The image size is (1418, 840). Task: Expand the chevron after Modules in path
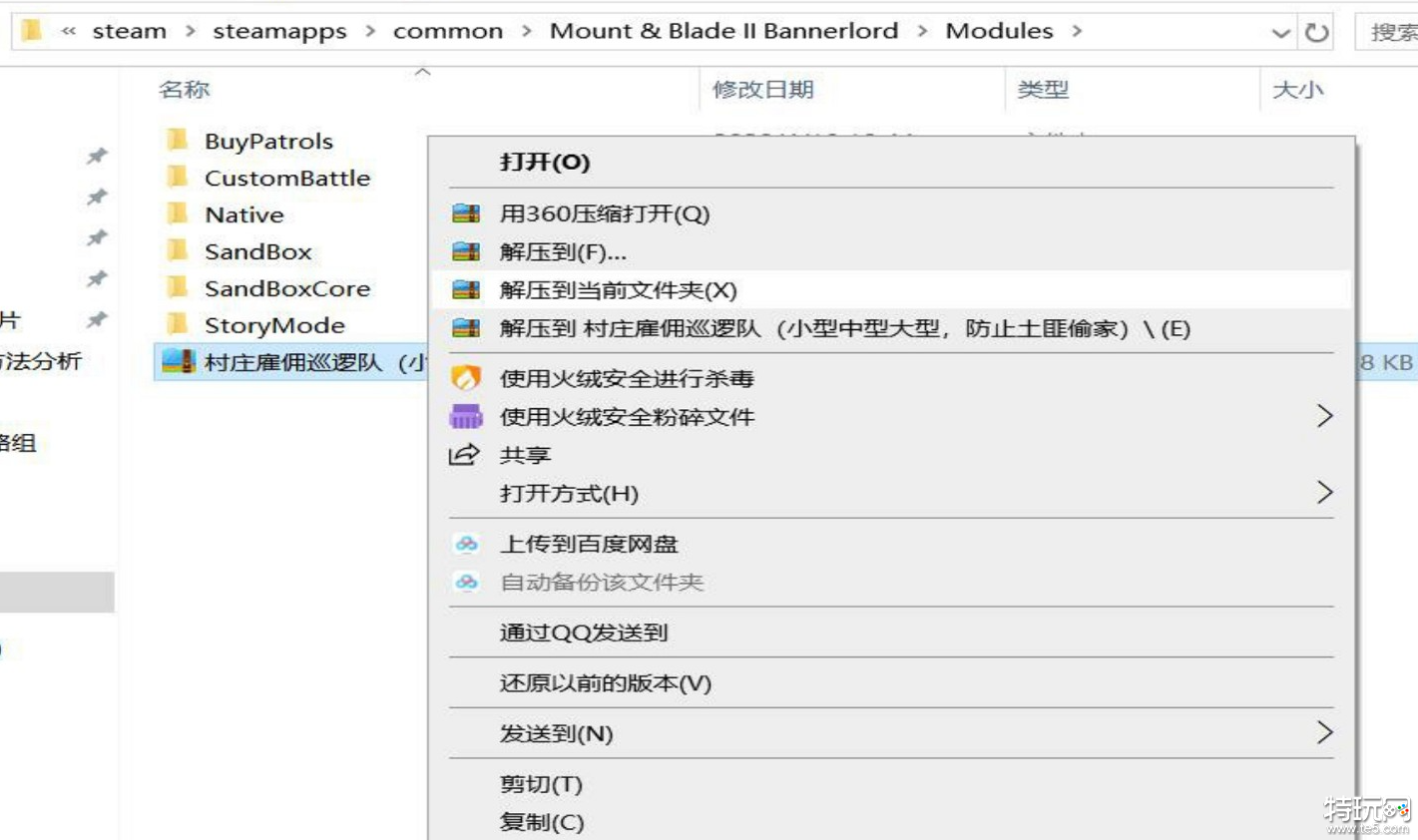pyautogui.click(x=1078, y=32)
